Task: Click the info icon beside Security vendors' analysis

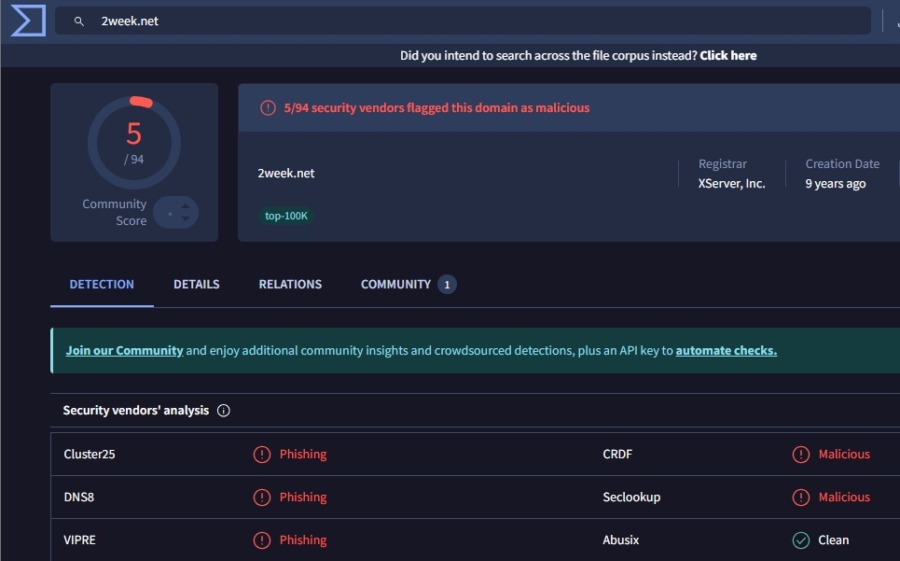Action: [224, 410]
